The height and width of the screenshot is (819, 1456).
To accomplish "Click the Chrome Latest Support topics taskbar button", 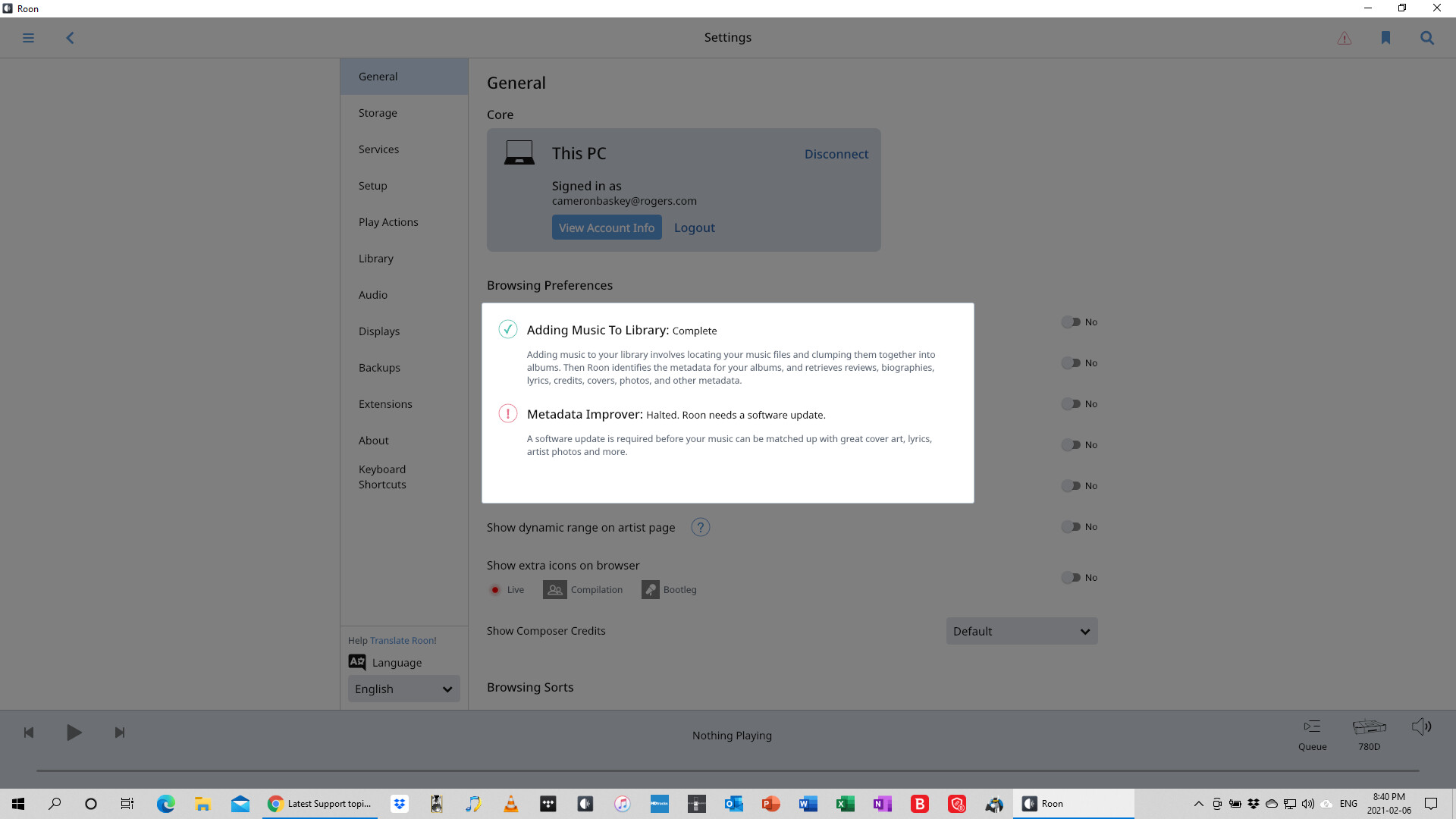I will (x=319, y=804).
